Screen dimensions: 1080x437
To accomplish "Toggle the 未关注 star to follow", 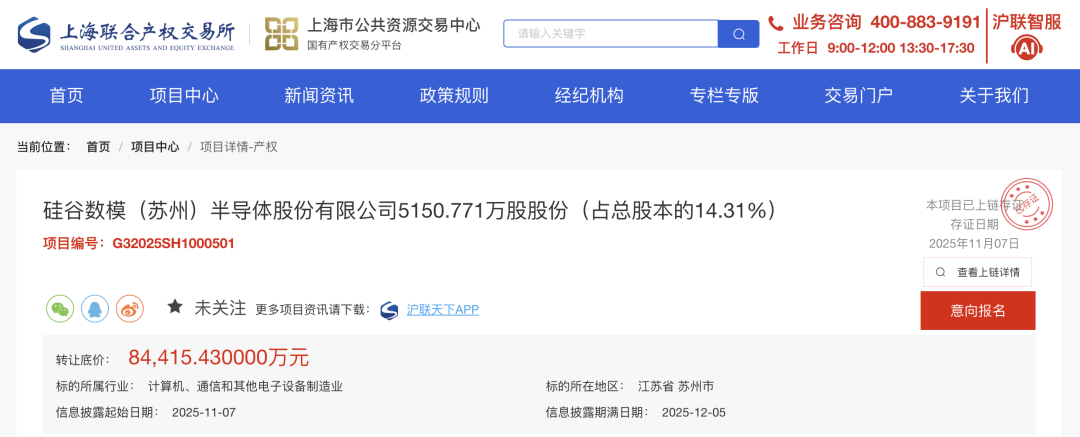I will (x=175, y=307).
